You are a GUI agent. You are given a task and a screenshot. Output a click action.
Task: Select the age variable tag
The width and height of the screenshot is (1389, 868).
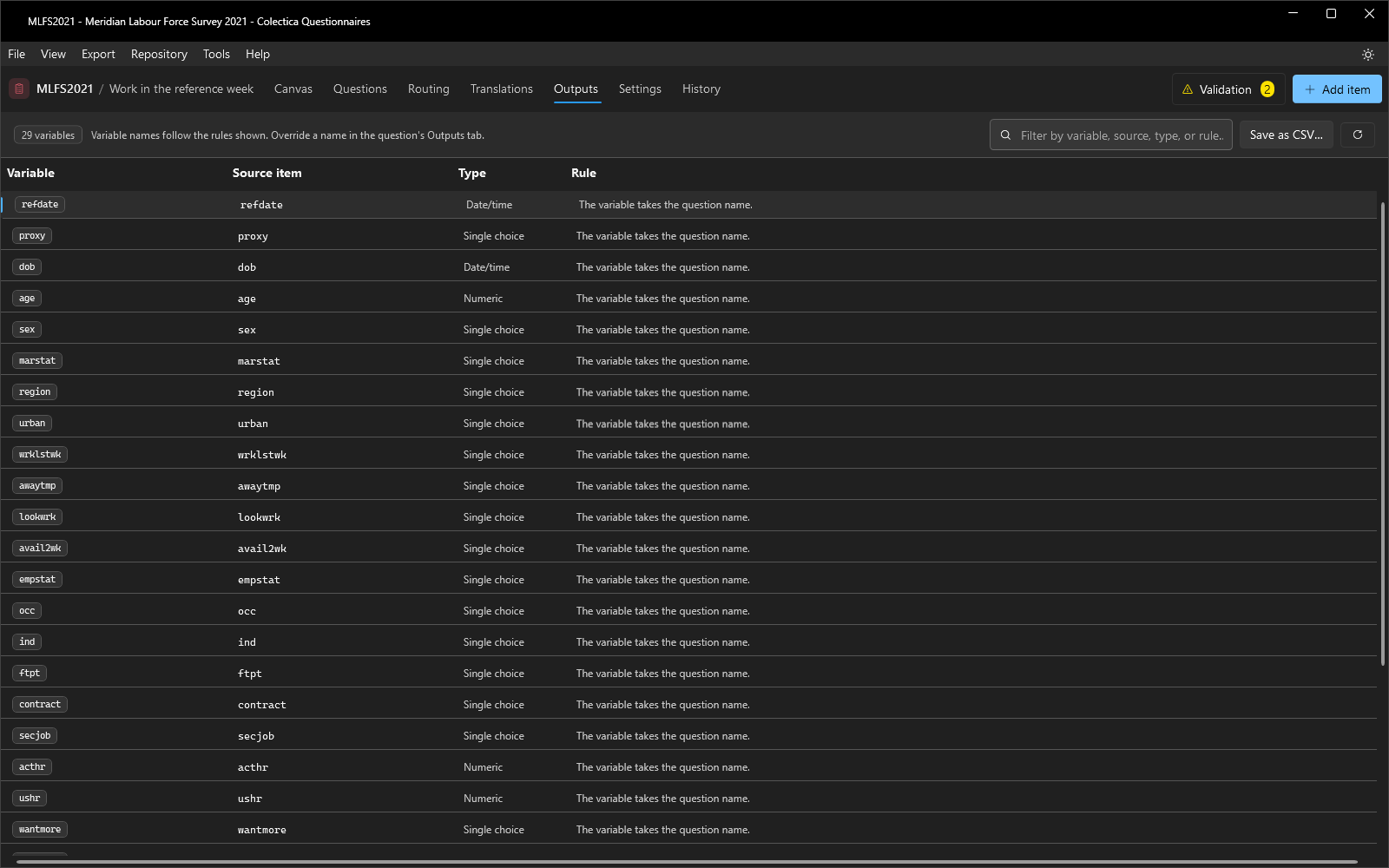(x=27, y=299)
